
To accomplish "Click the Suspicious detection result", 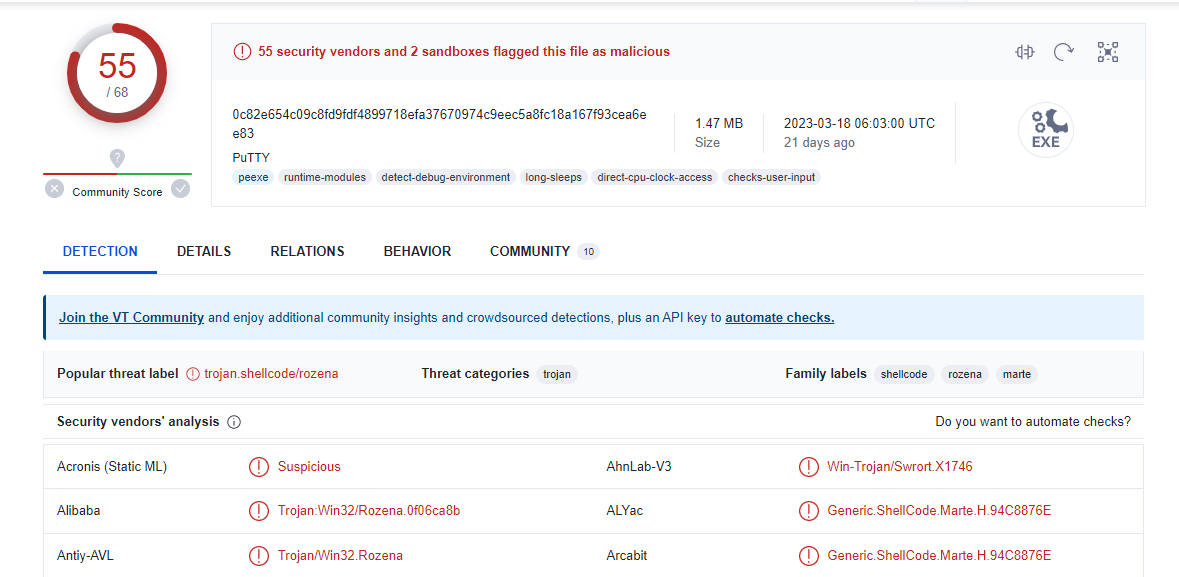I will point(309,466).
